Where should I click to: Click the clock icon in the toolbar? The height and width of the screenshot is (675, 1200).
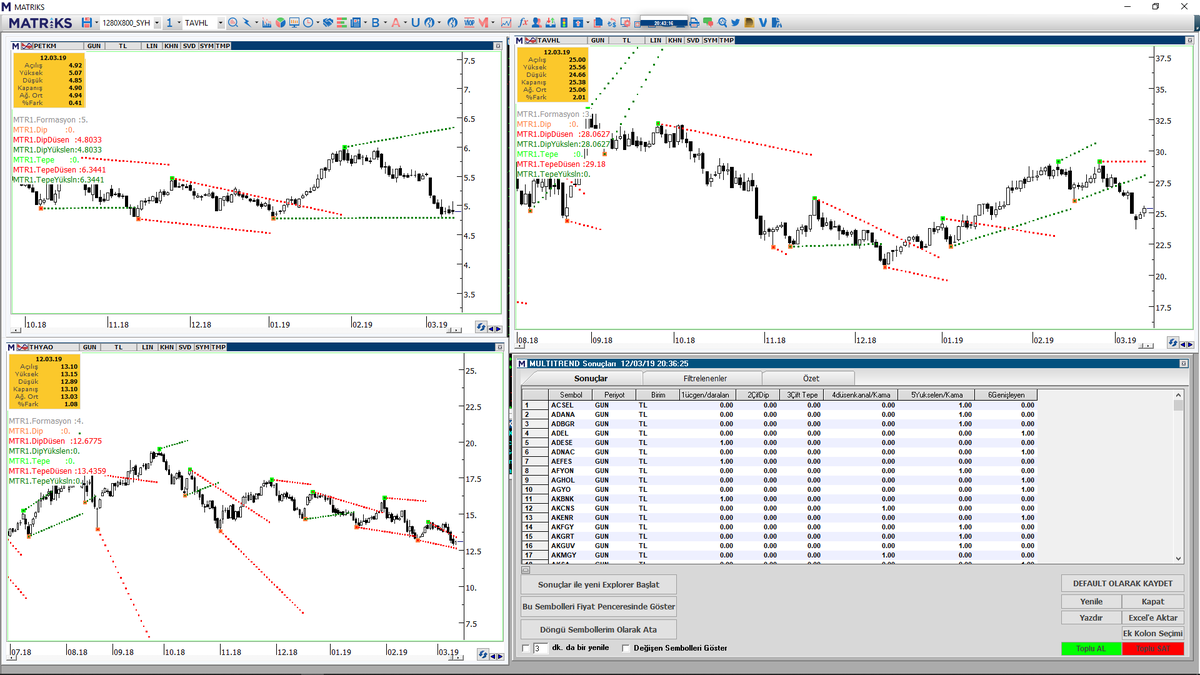[x=308, y=22]
